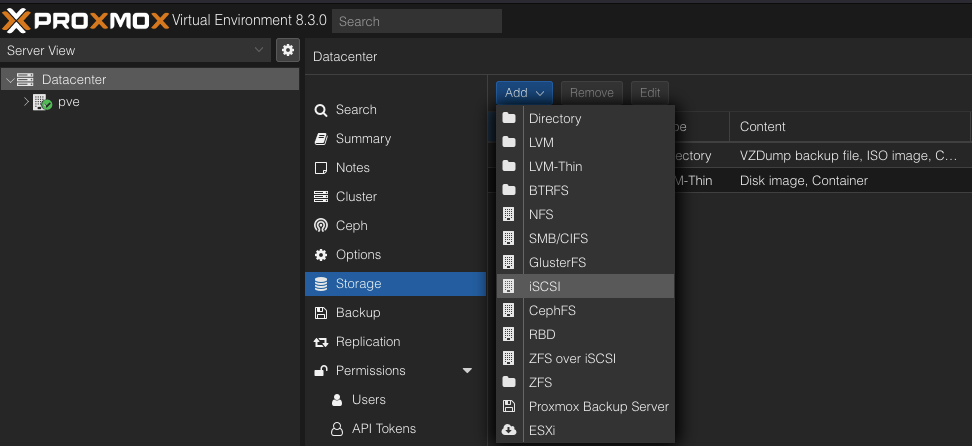Click the building icon beside RBD

(x=509, y=334)
